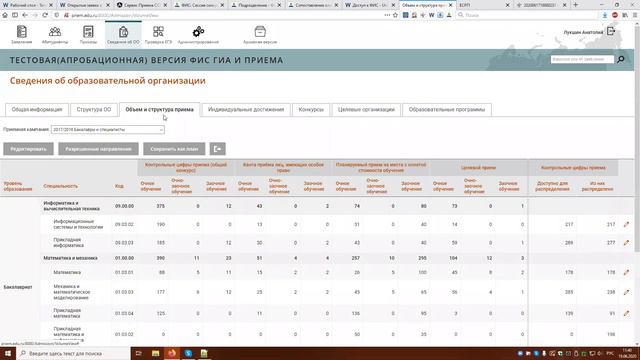Open the Проверка ЕГЭ icon

click(x=158, y=32)
